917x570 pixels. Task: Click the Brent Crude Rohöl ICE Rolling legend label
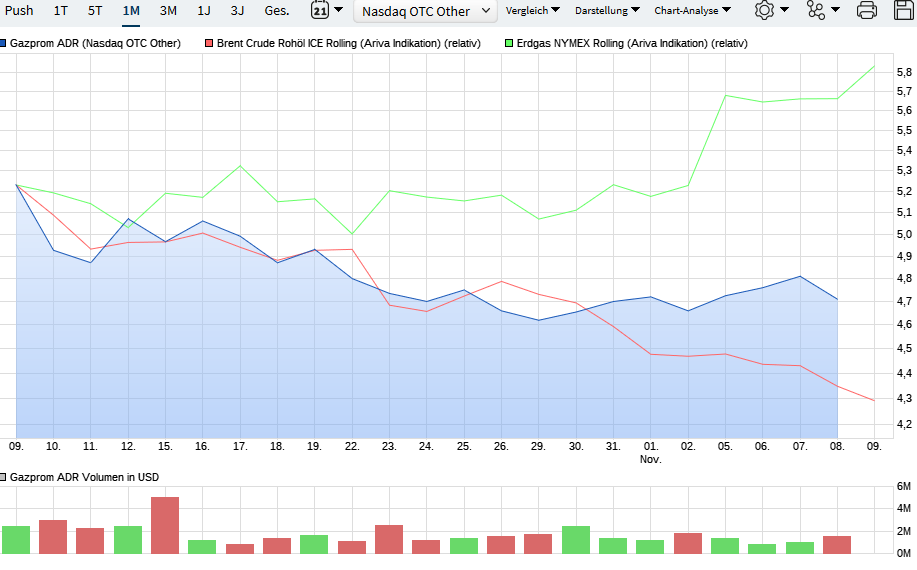tap(349, 43)
